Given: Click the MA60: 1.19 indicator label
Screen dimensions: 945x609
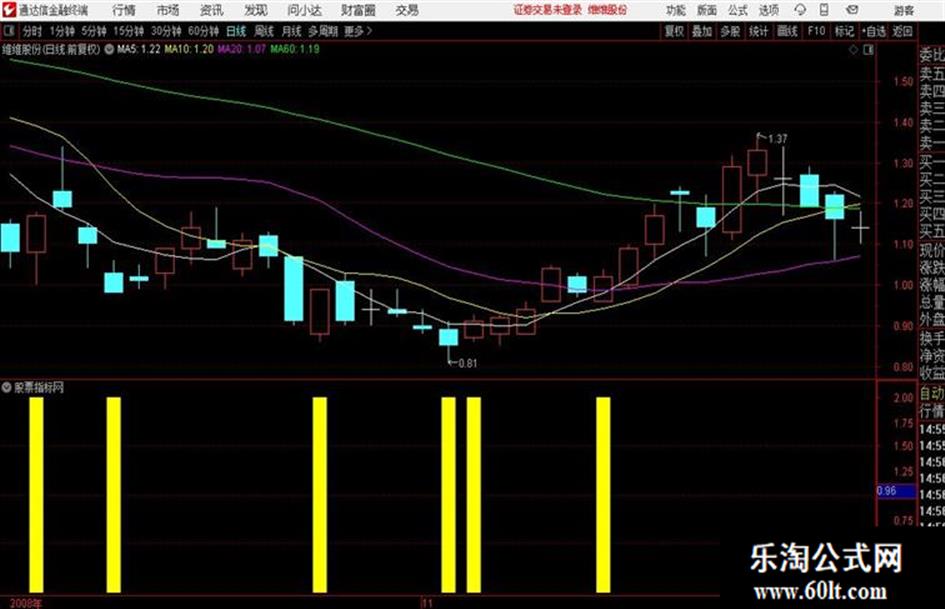Looking at the screenshot, I should [295, 49].
